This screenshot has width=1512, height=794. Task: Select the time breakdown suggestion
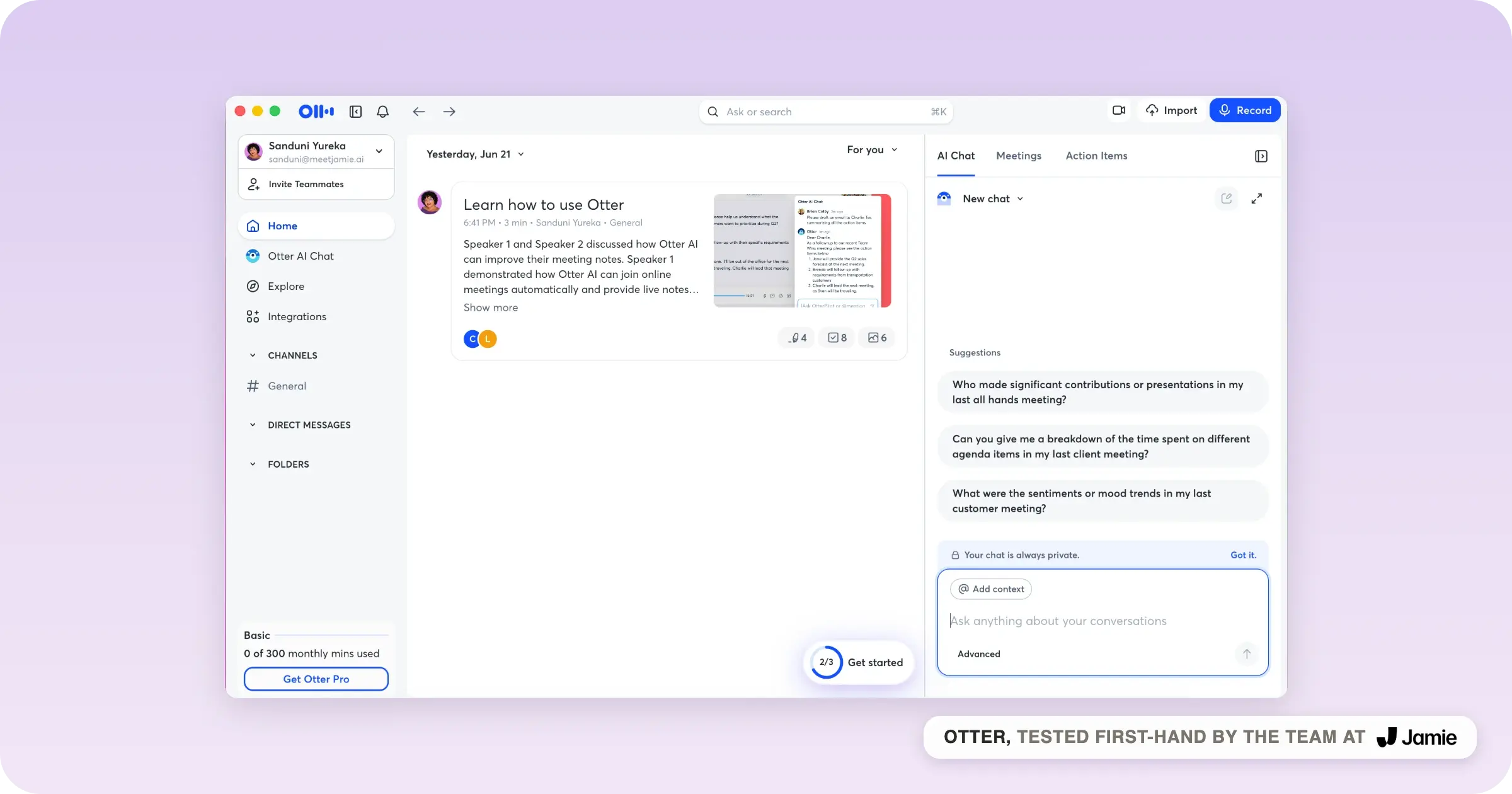pos(1102,446)
